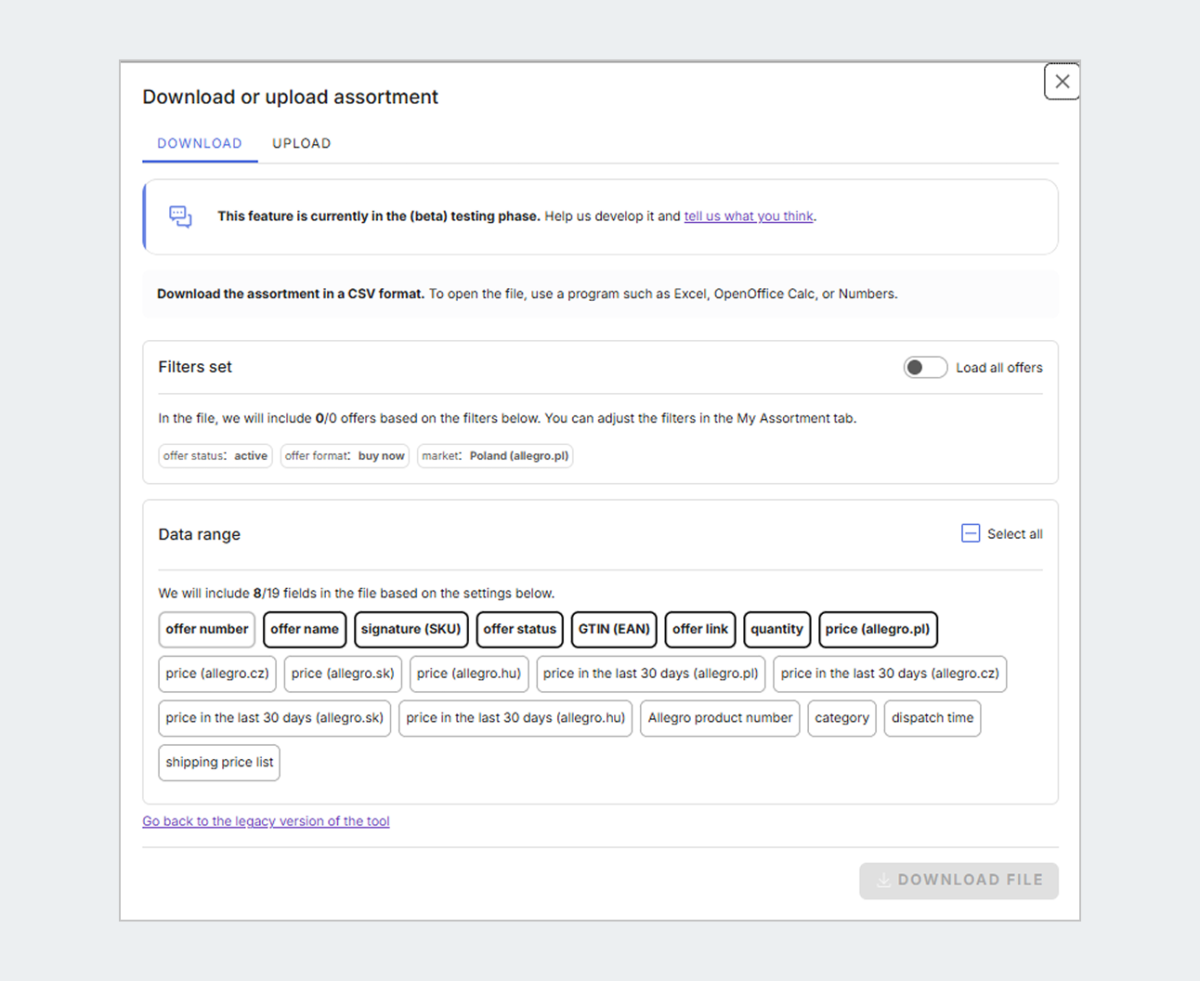Click the Filters set heading
Screen dimensions: 1200x981
195,367
